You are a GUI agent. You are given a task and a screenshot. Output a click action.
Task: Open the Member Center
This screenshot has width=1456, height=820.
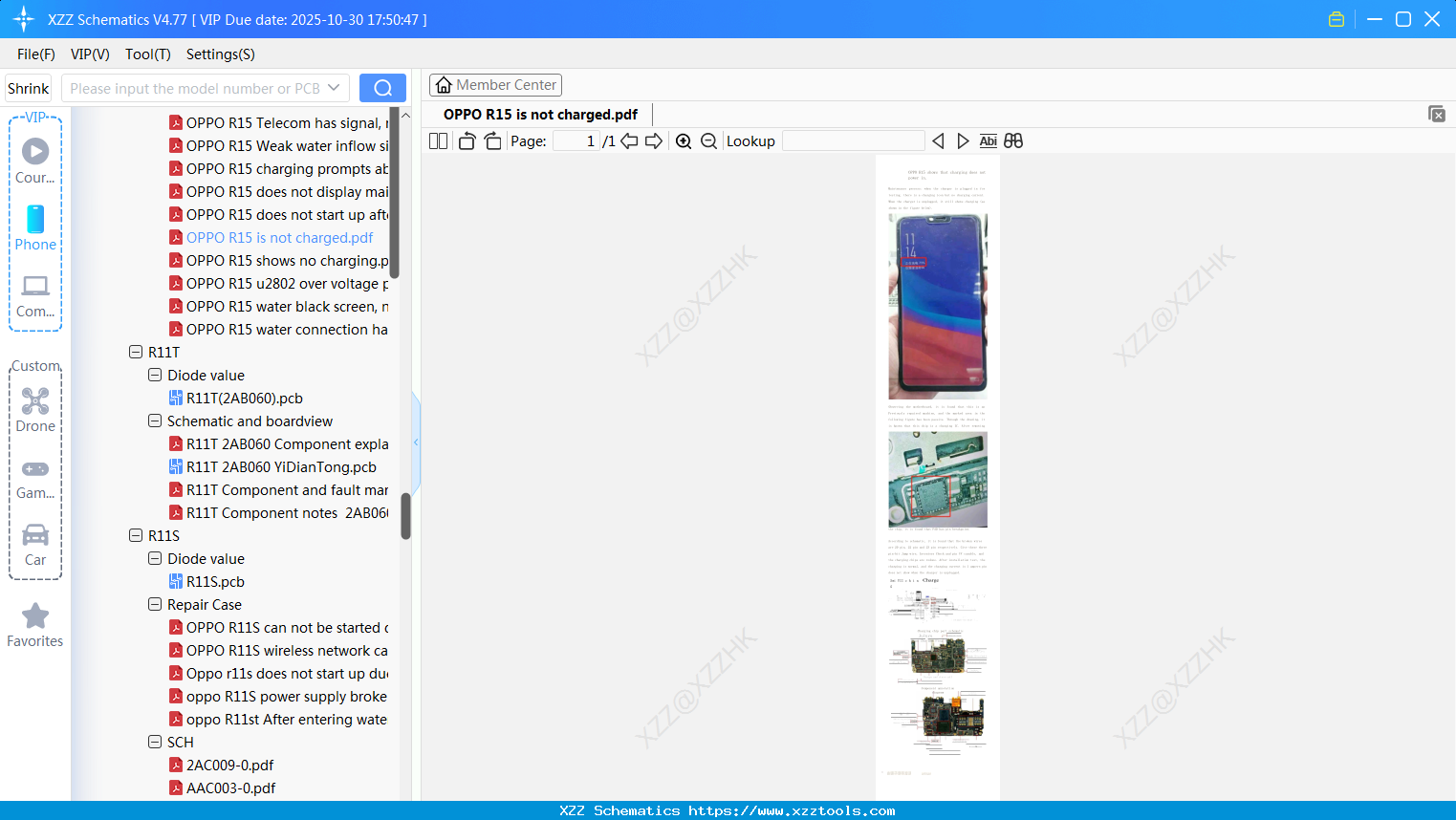point(495,85)
